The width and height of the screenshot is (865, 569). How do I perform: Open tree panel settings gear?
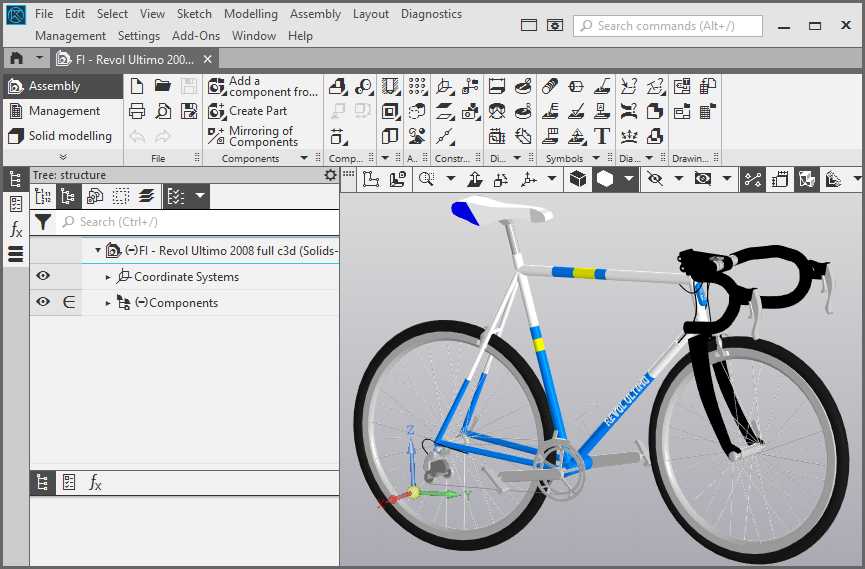[x=331, y=175]
